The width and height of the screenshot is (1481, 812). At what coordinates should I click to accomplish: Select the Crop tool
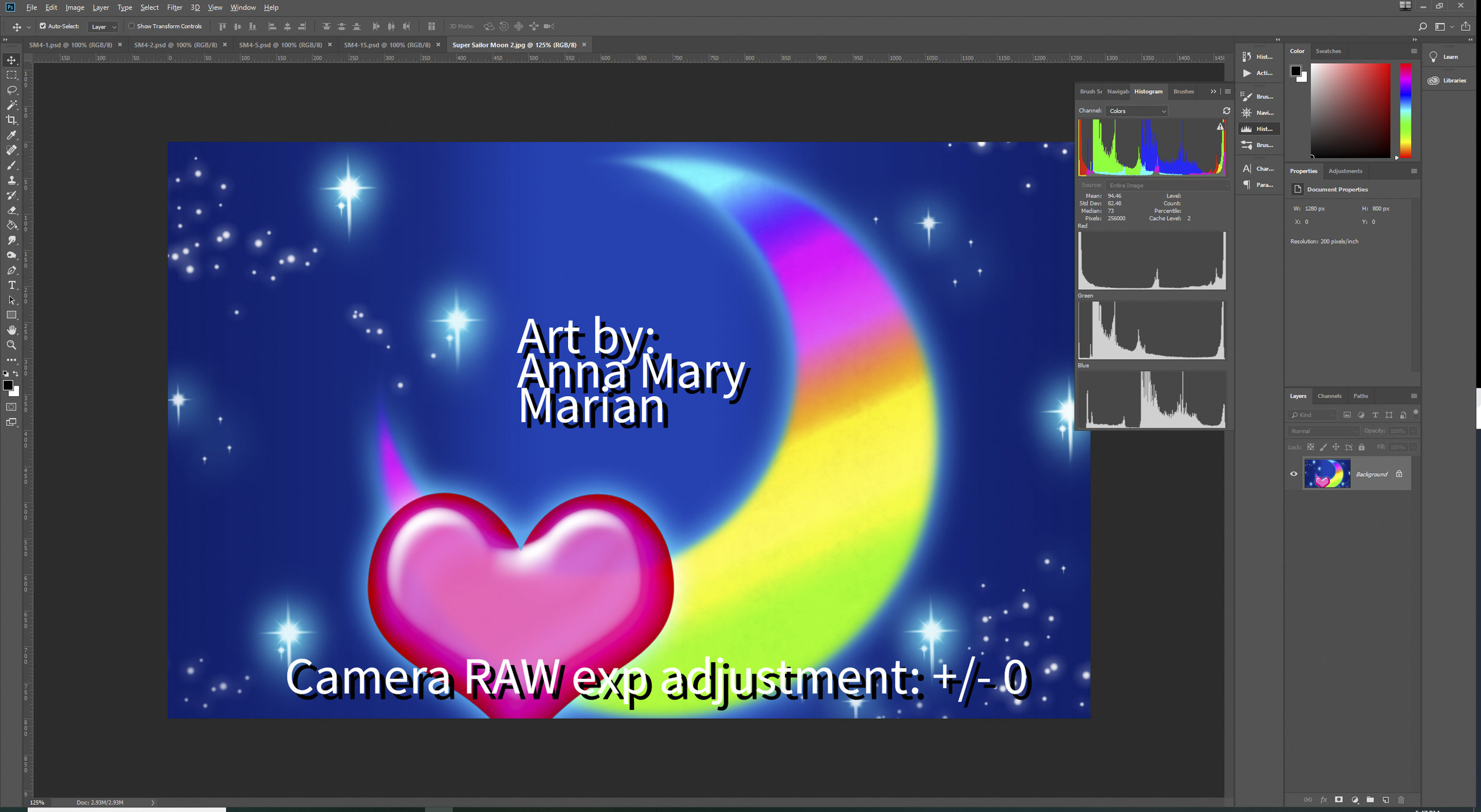click(11, 120)
